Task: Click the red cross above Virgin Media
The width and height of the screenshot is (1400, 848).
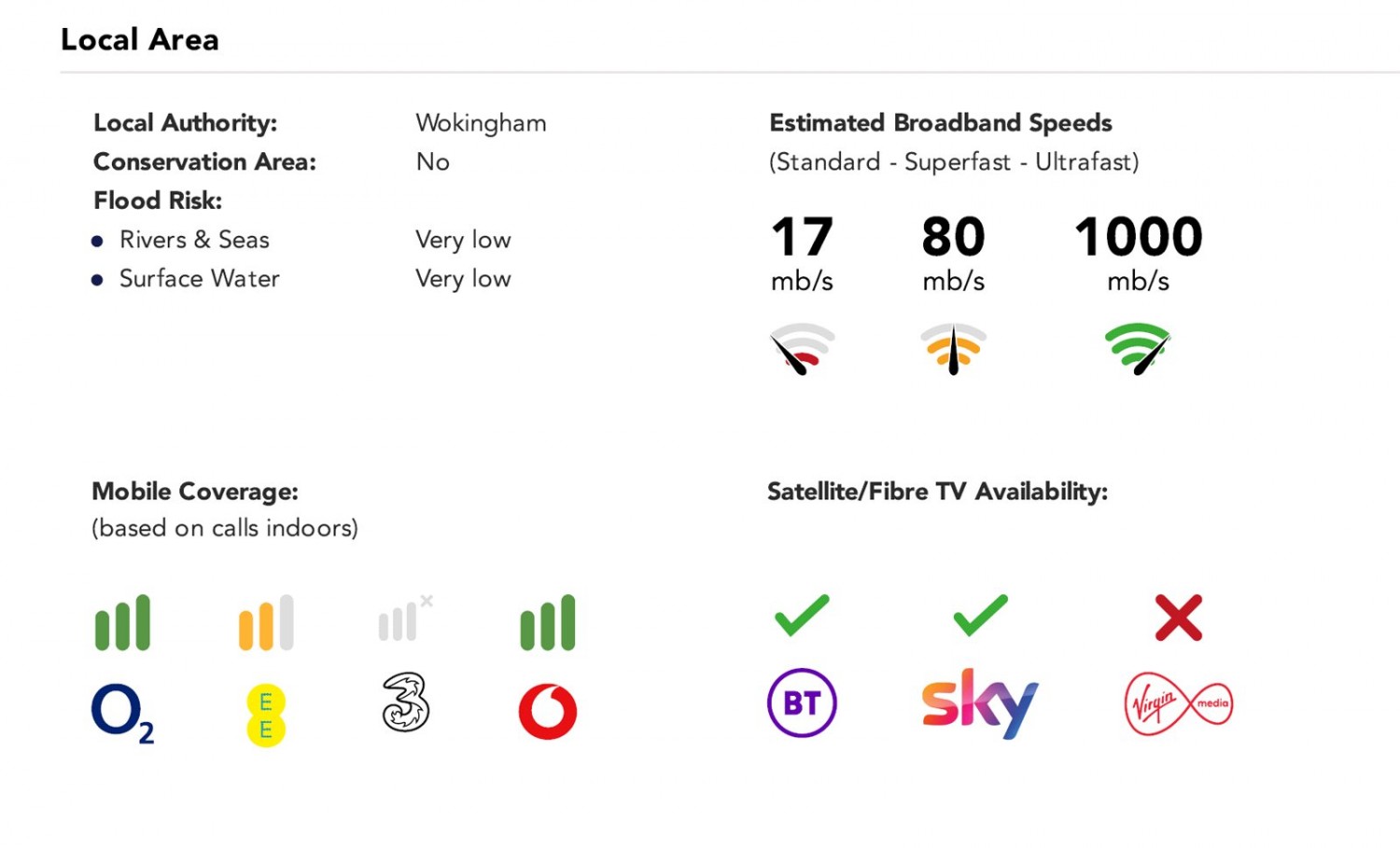Action: [1179, 618]
